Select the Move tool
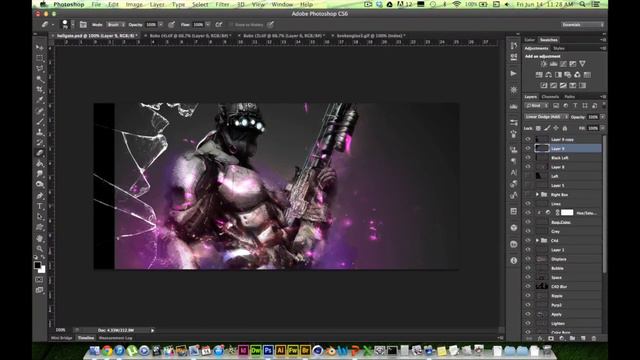Viewport: 640px width, 360px height. pyautogui.click(x=40, y=47)
